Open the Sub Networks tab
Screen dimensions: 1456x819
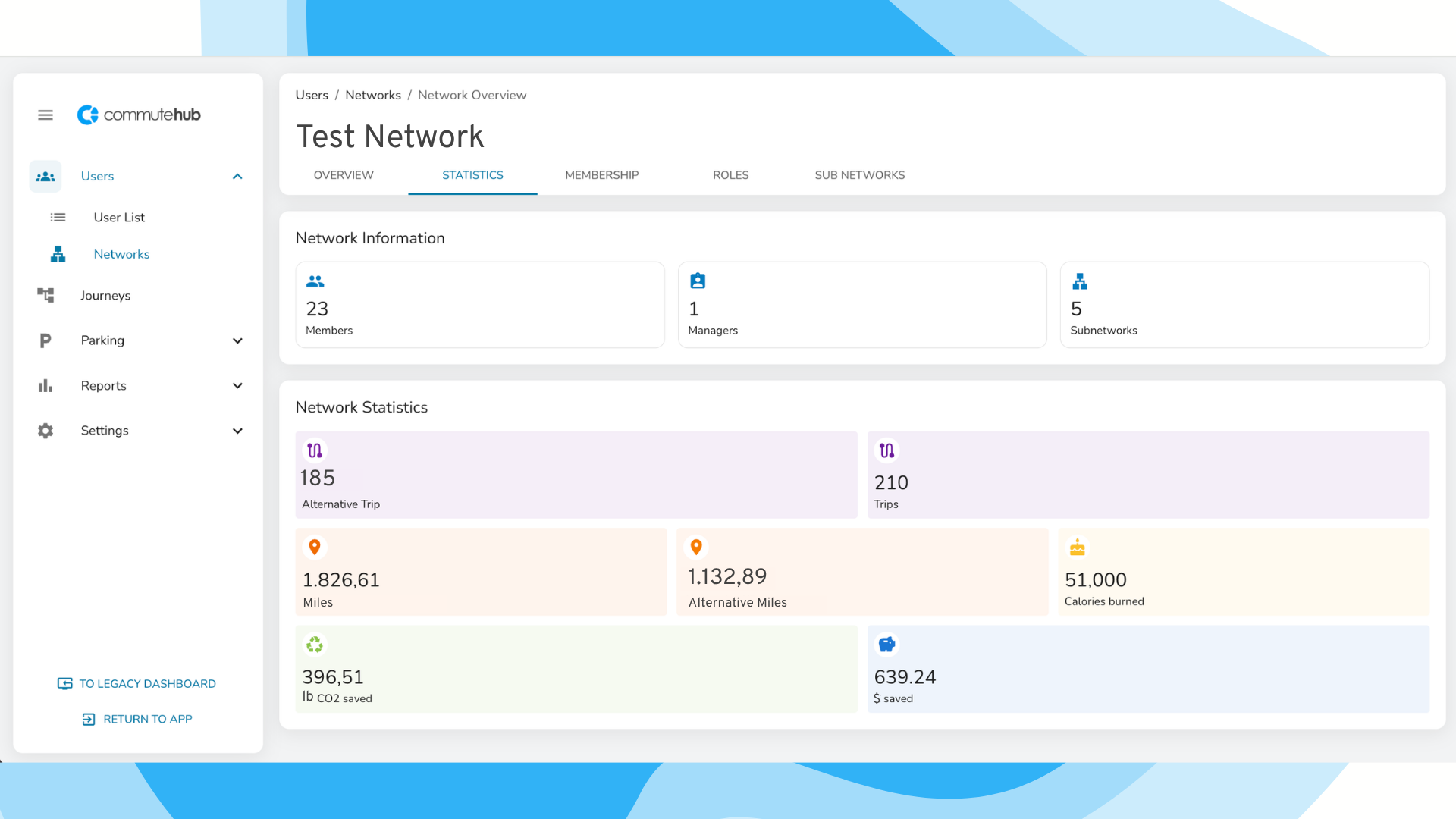[860, 175]
